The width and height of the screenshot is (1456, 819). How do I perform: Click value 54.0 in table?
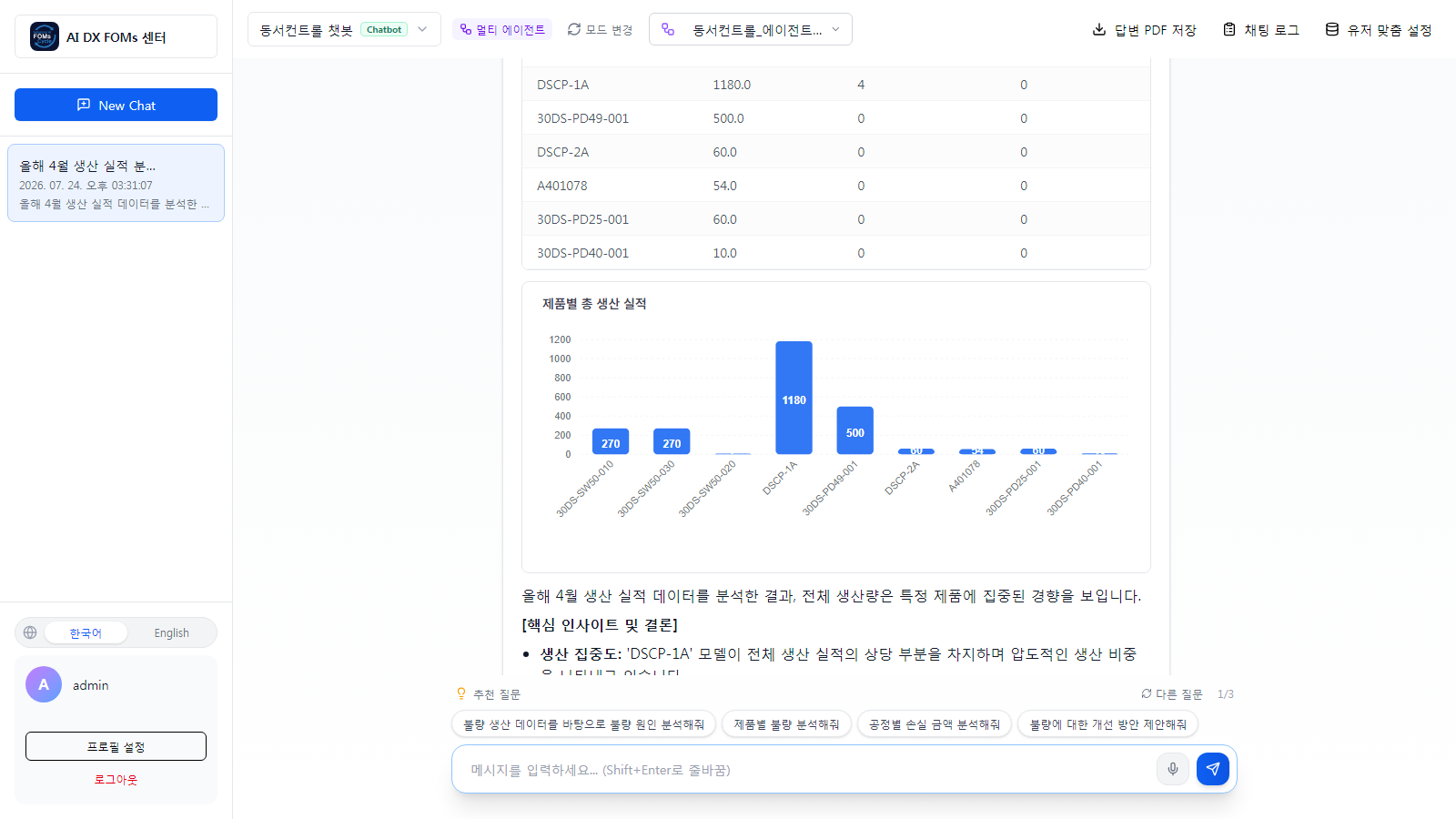click(724, 186)
